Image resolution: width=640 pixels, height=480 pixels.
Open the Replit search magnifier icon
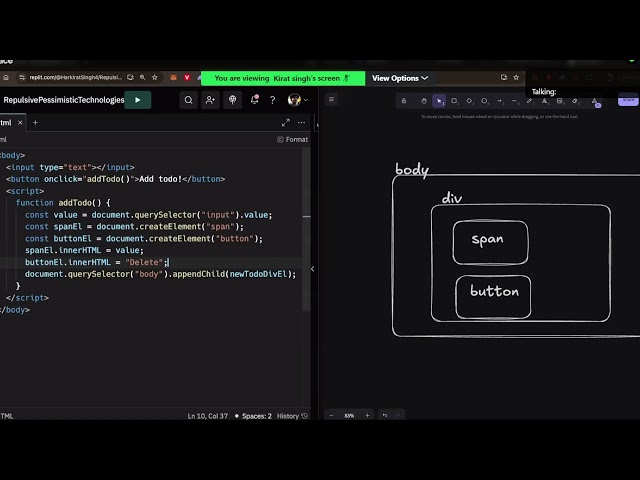click(188, 100)
